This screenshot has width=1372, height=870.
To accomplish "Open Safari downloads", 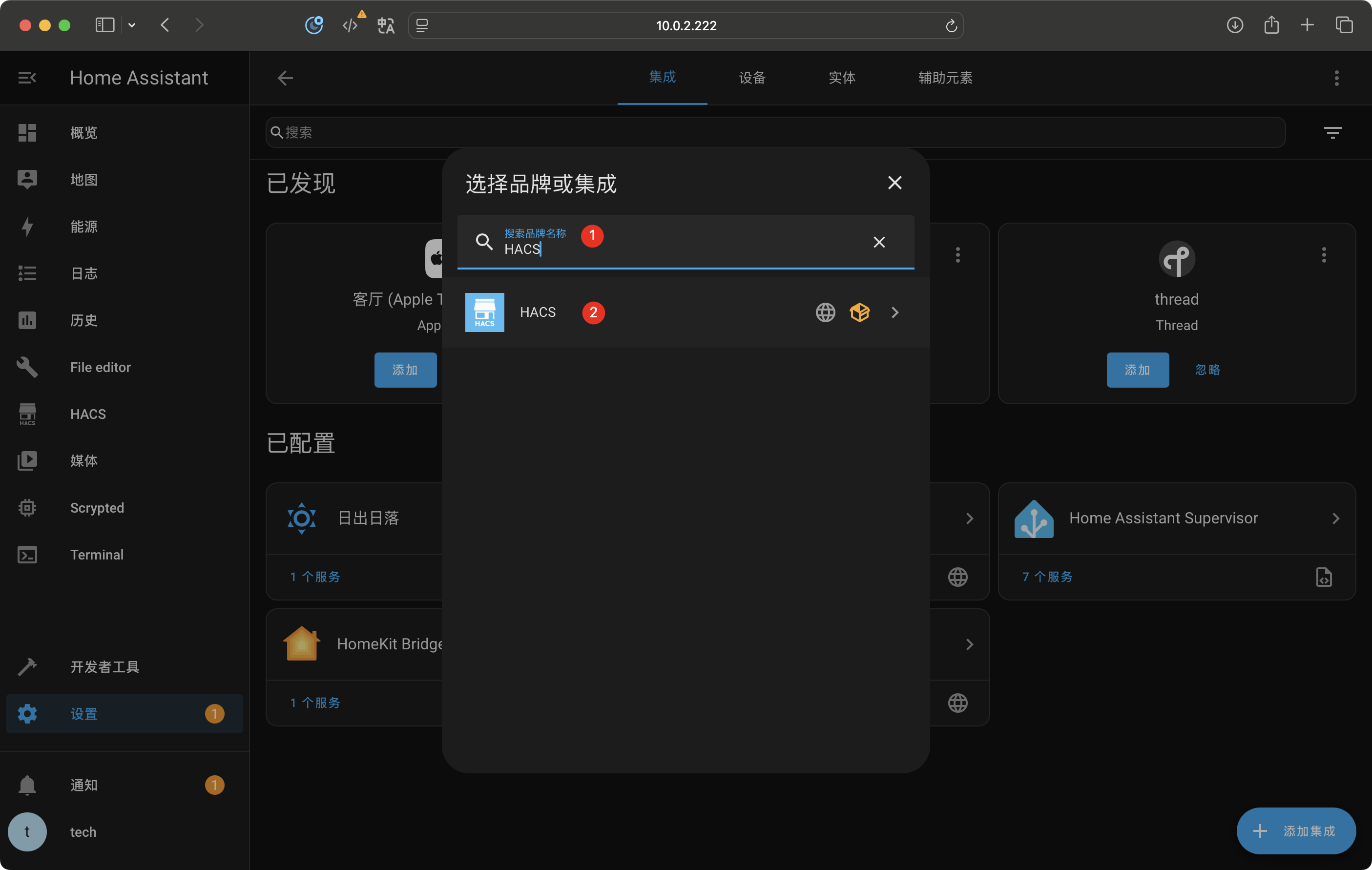I will (x=1234, y=25).
